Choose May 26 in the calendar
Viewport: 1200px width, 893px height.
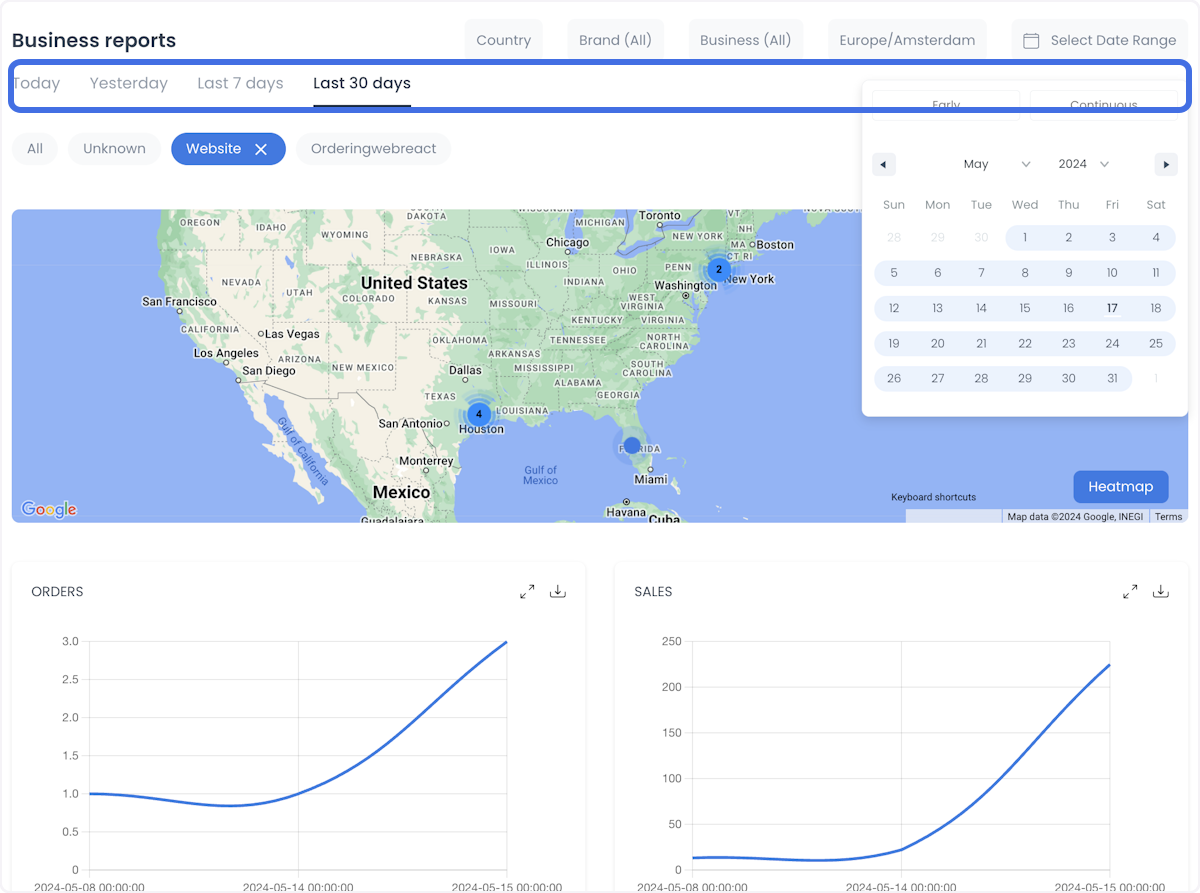[x=894, y=379]
